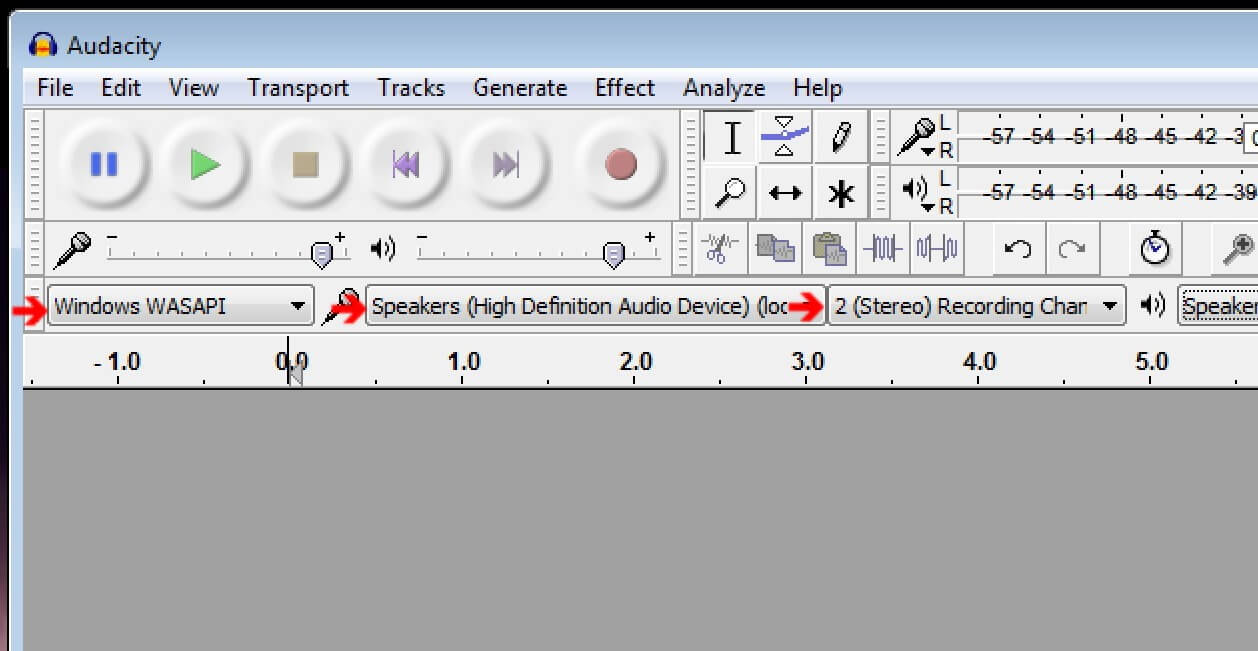Select the Envelope tool

(x=785, y=137)
